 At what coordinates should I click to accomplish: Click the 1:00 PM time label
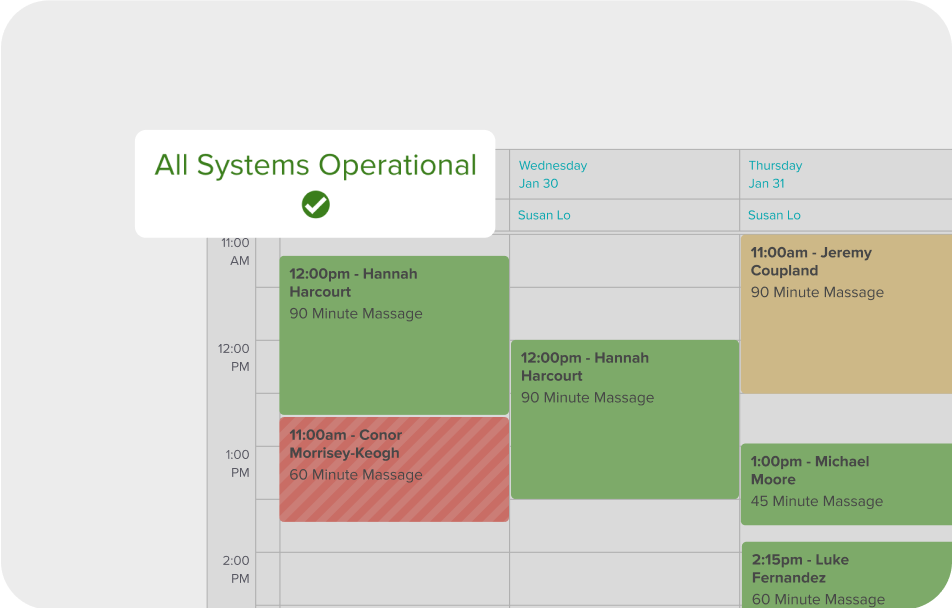(236, 463)
